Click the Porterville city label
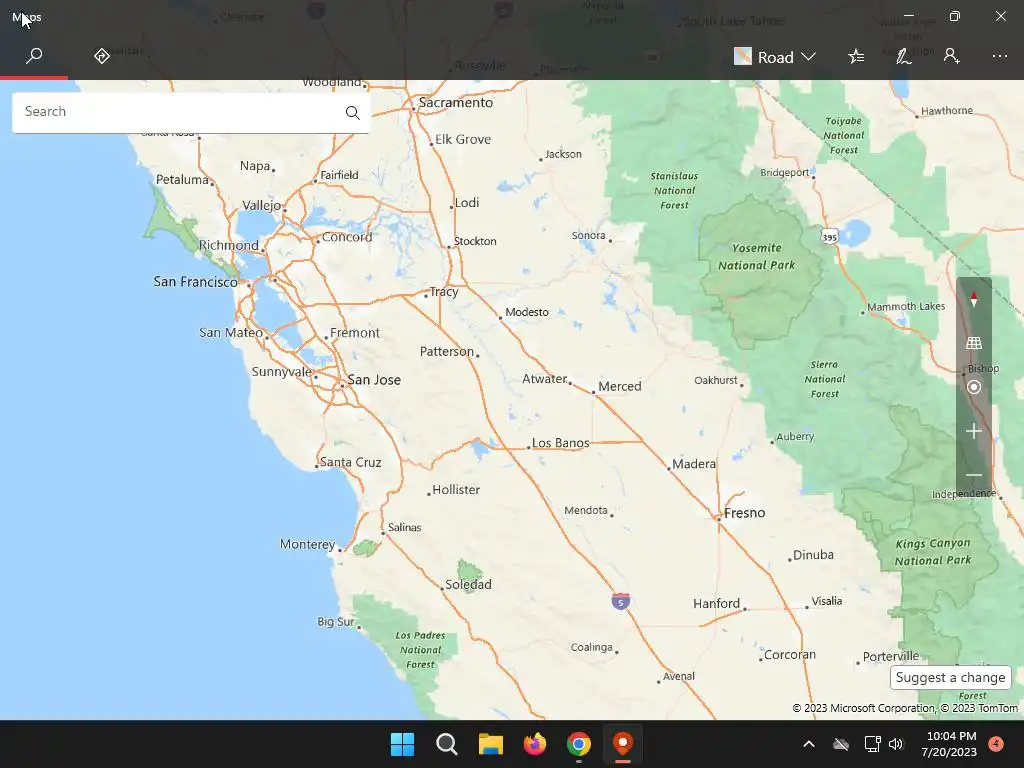 point(891,656)
